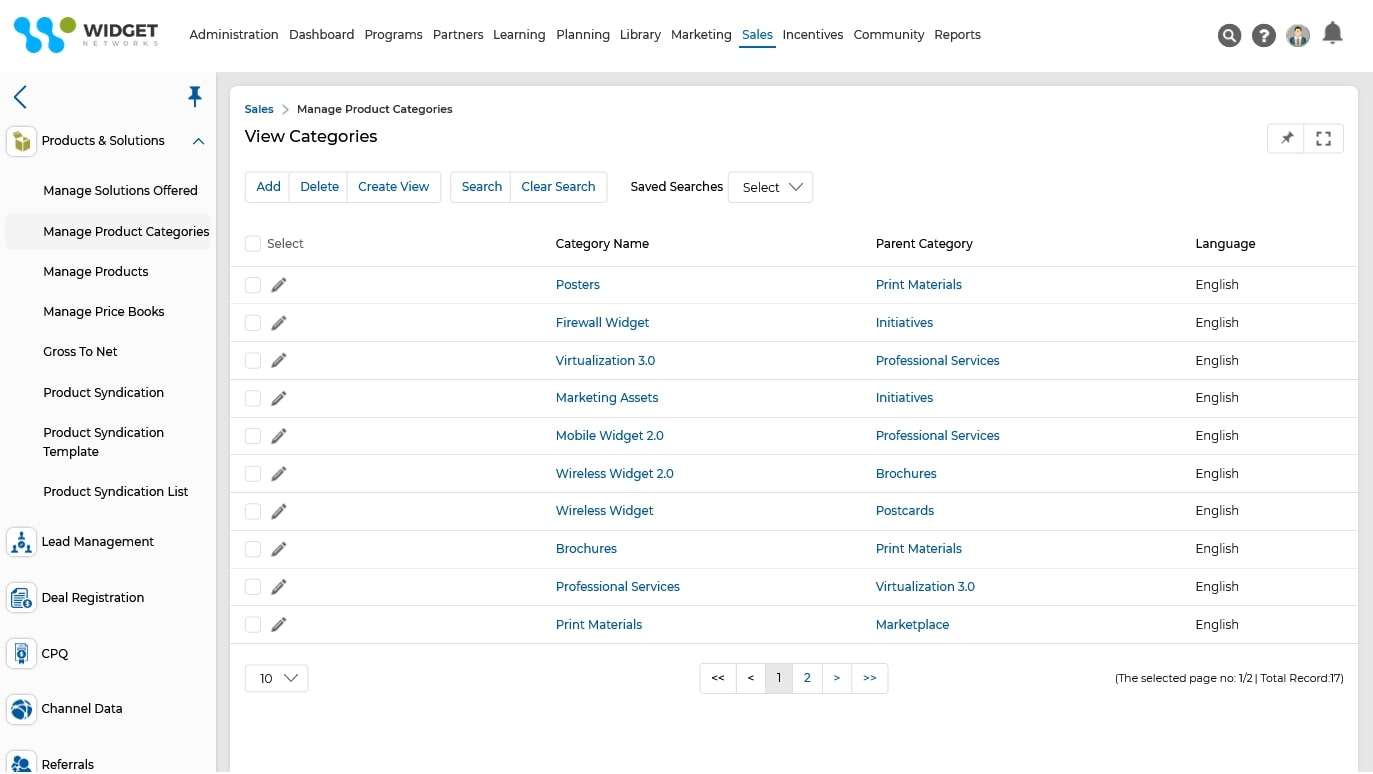Open the Referrals section
The image size is (1373, 774).
click(67, 763)
